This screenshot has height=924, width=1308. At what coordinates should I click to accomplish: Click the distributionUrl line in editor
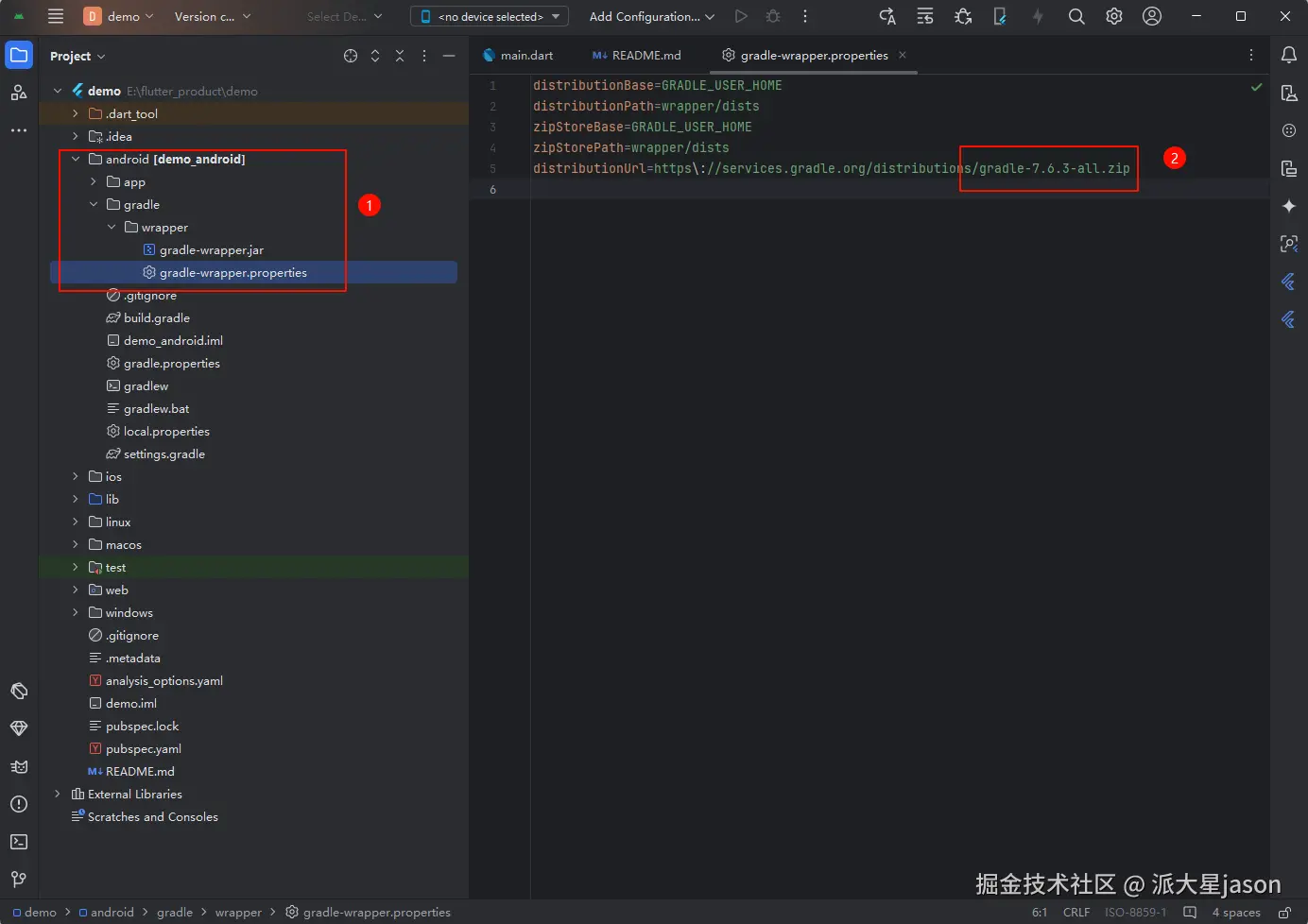point(832,168)
